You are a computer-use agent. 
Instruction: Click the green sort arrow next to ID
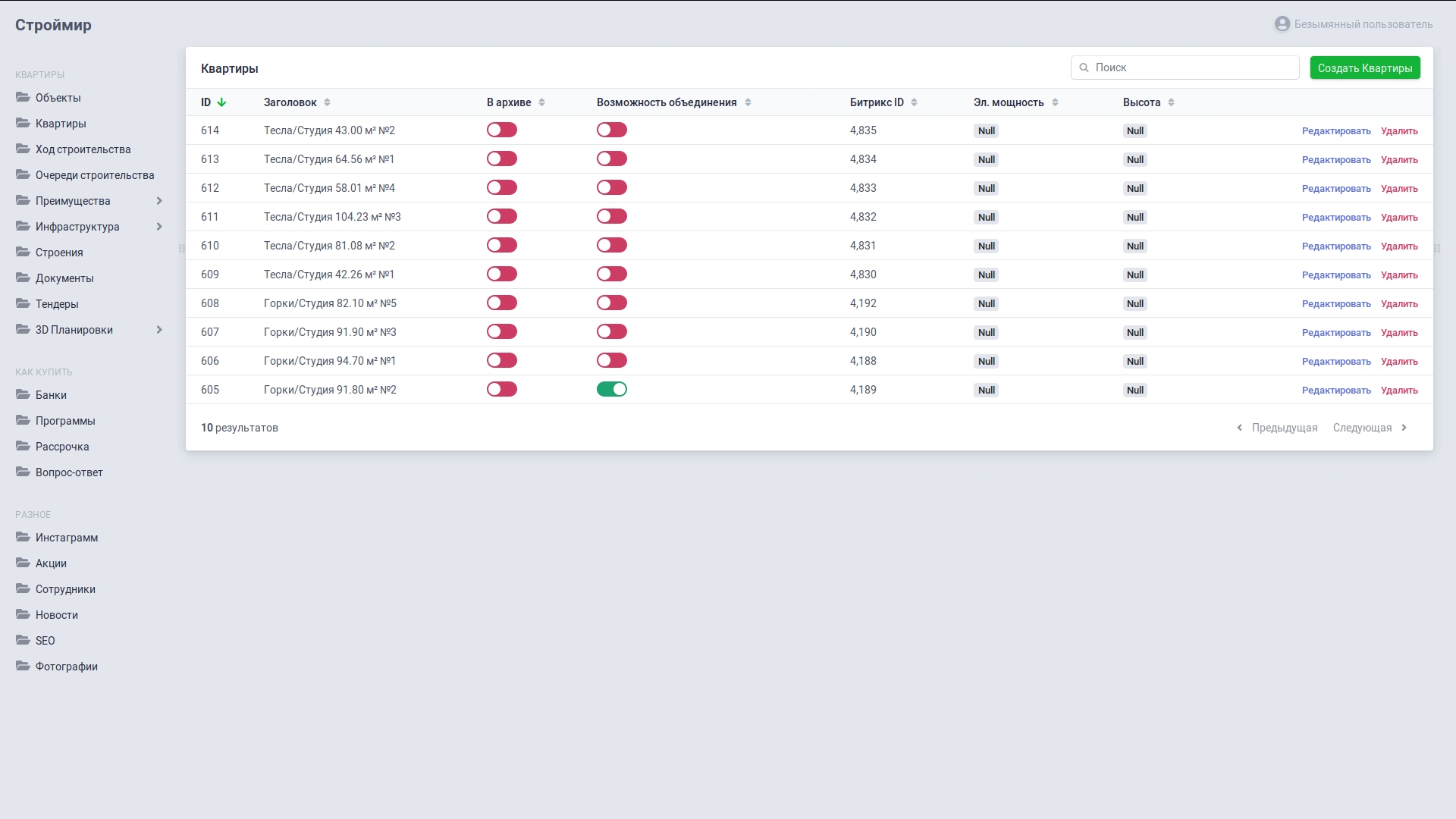[221, 102]
